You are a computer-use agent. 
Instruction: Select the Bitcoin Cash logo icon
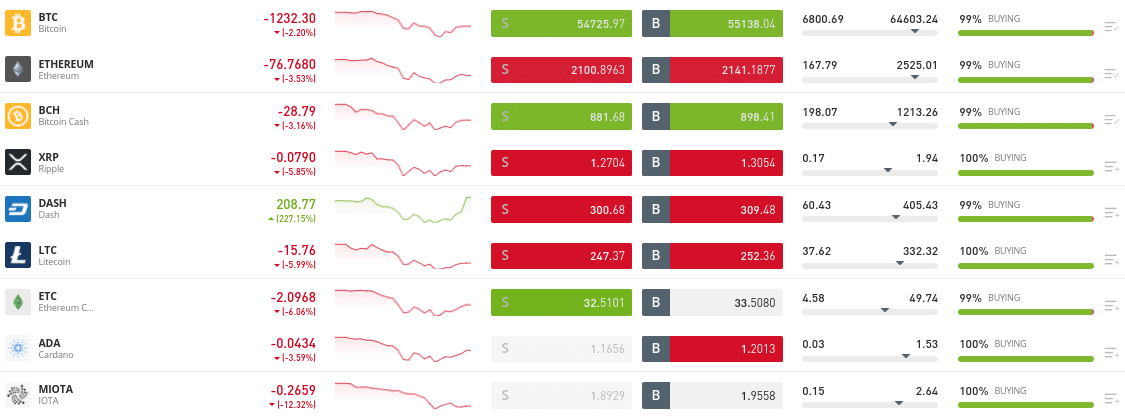click(18, 116)
